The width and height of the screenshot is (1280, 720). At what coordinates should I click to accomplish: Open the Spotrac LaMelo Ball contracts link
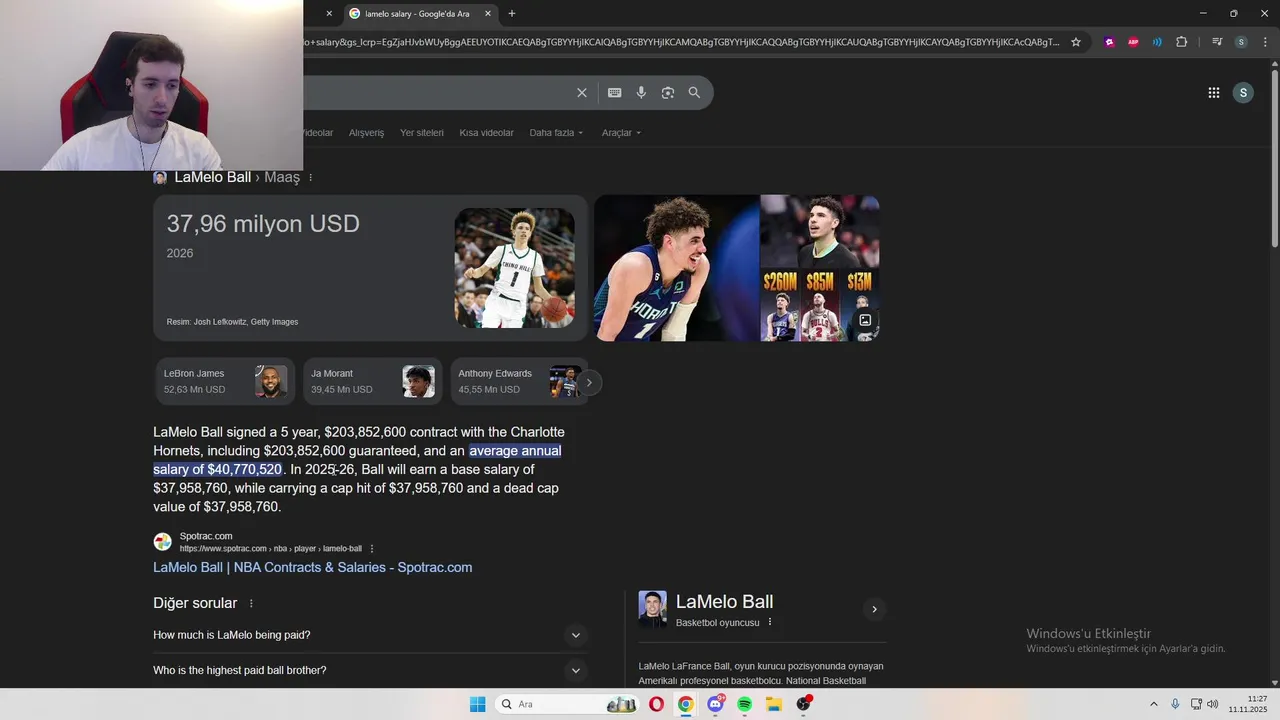pyautogui.click(x=312, y=567)
